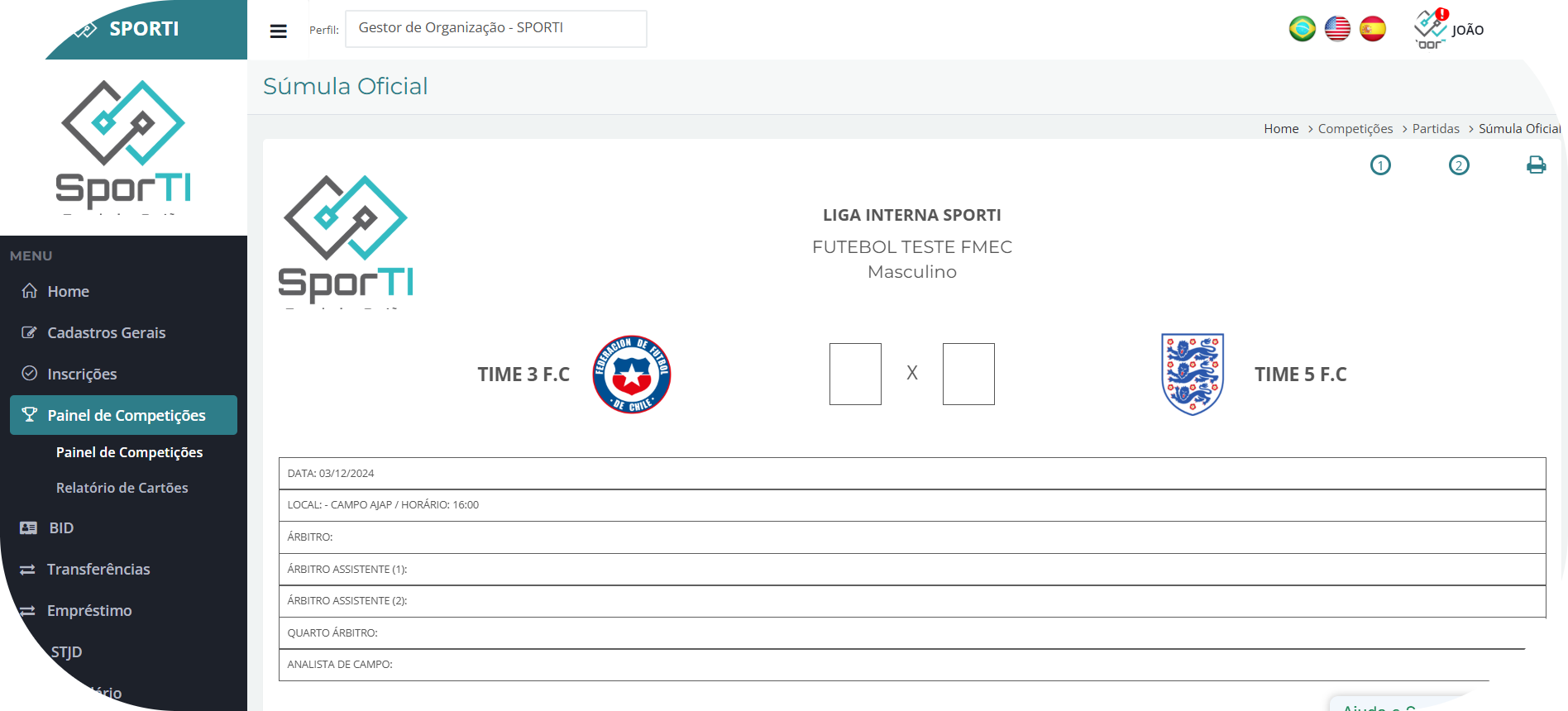Open the BID menu item
Image resolution: width=1568 pixels, height=711 pixels.
click(60, 527)
